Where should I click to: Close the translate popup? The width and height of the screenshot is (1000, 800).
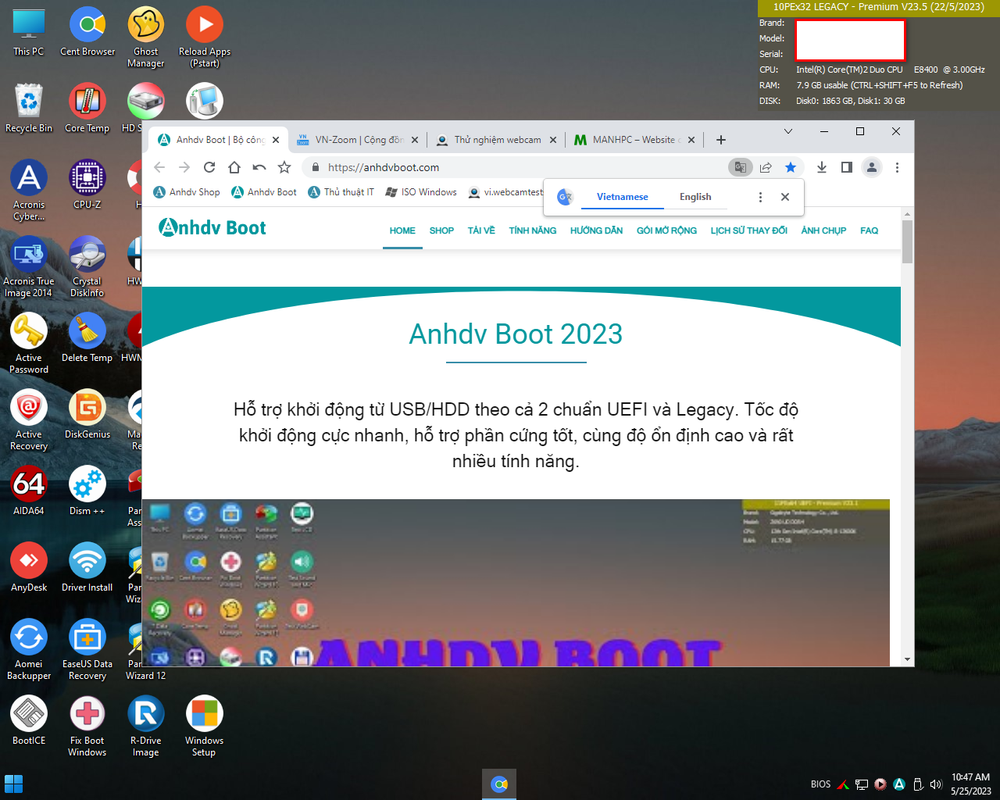(x=785, y=197)
